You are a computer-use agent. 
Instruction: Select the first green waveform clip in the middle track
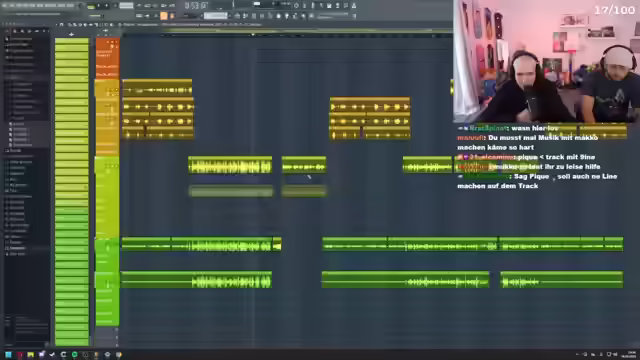230,165
